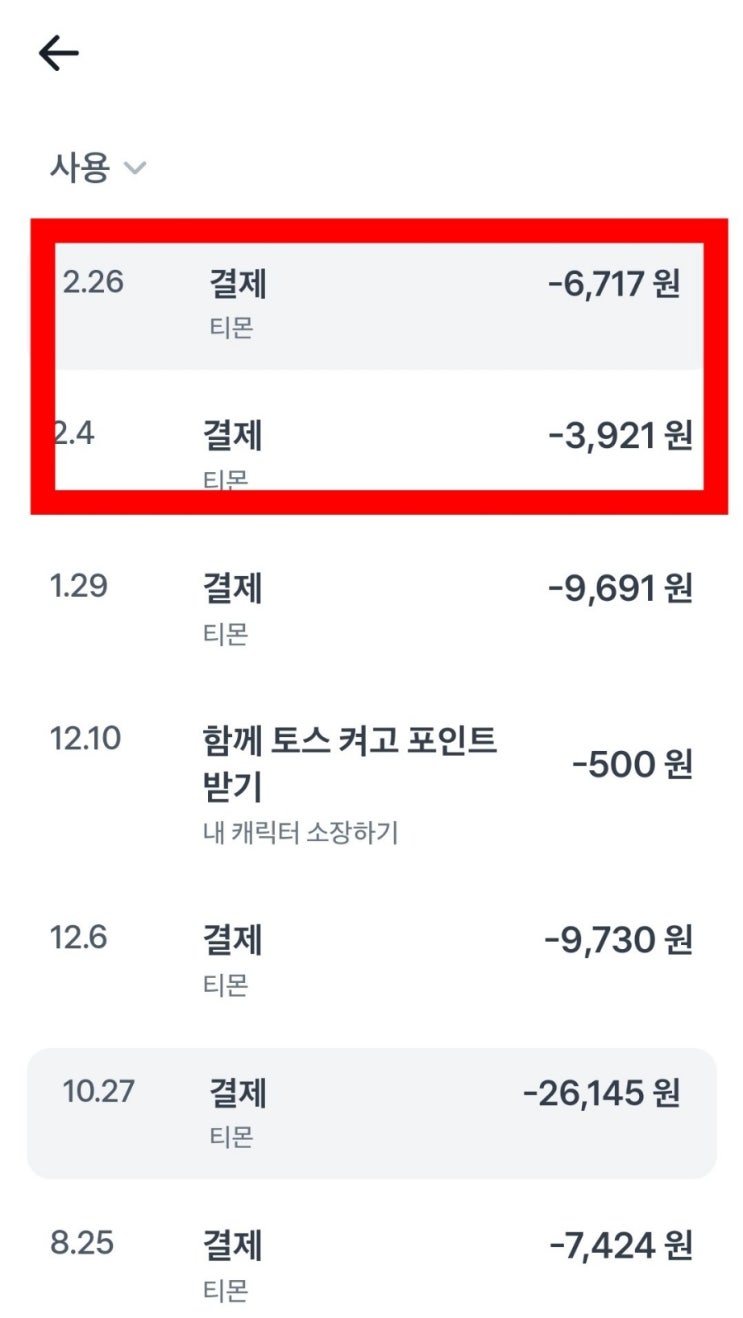The image size is (743, 1318).
Task: Open 함께 토스 켜고 포인트 받기 entry
Action: click(349, 764)
